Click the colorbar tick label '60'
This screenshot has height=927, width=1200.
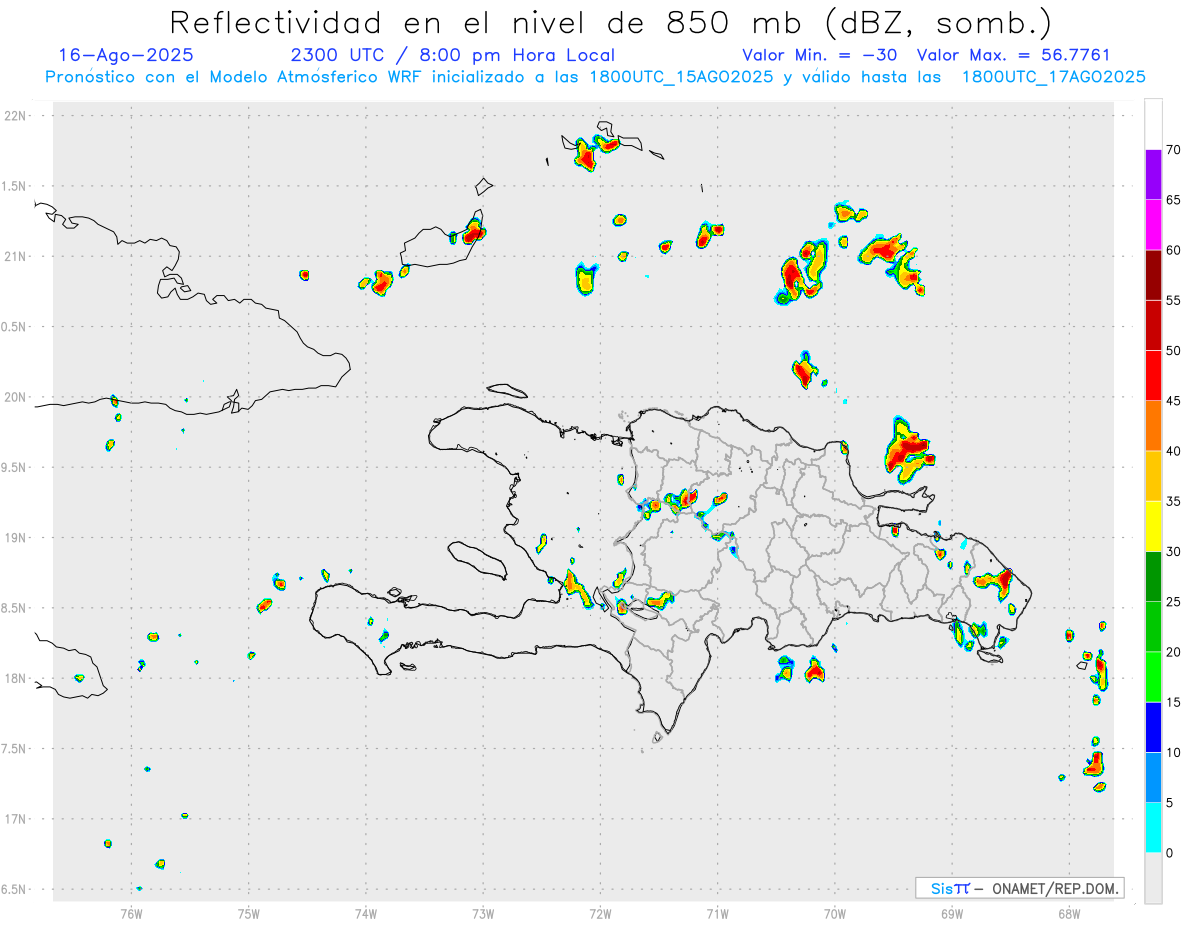pos(1174,250)
